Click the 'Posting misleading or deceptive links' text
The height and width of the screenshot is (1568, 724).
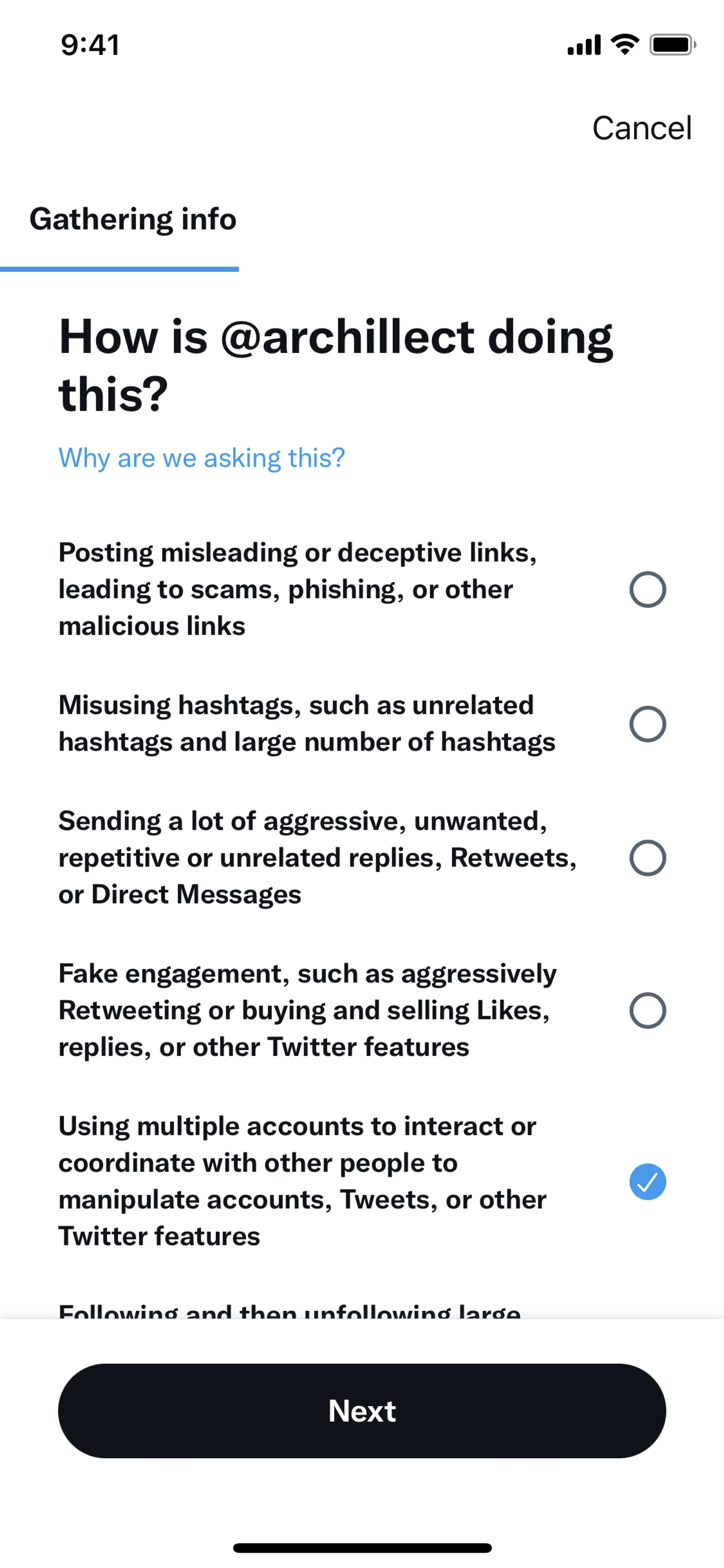point(298,589)
